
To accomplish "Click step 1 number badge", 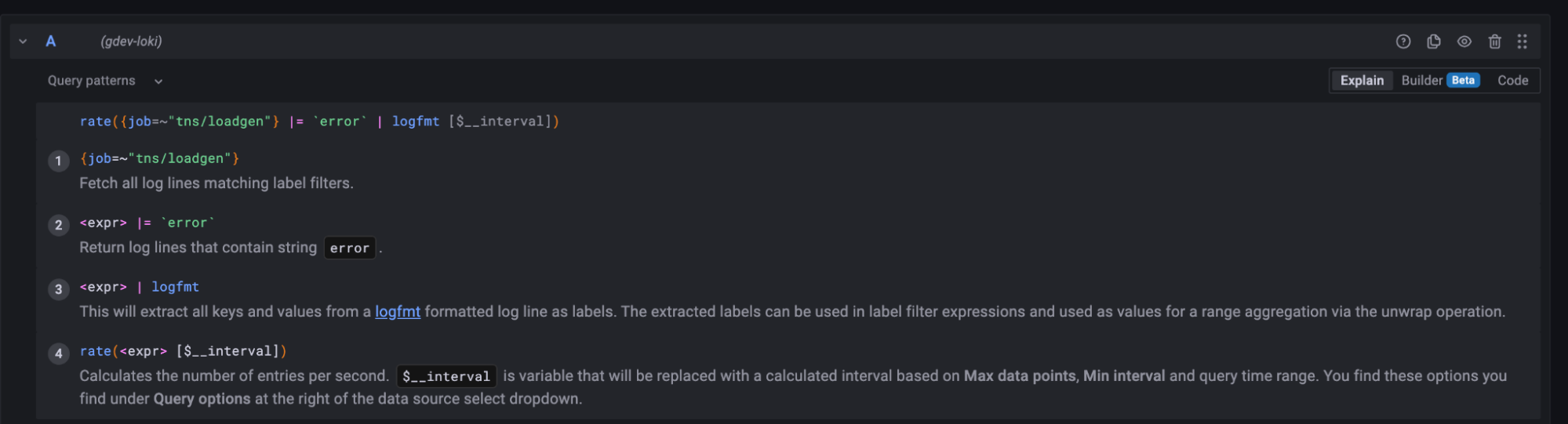I will coord(58,161).
